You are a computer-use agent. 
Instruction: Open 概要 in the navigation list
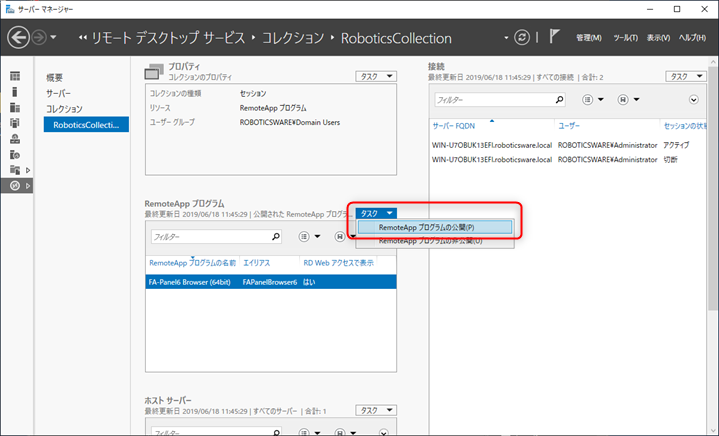[54, 77]
